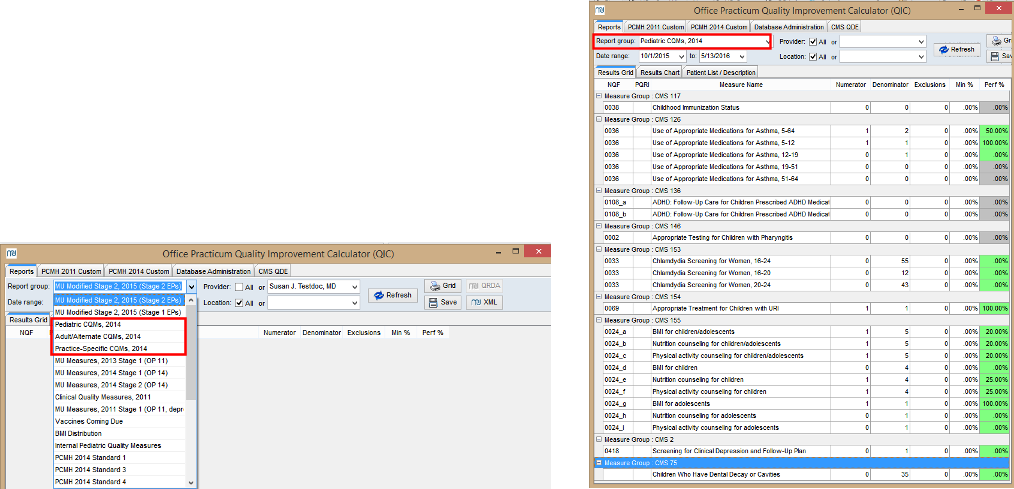
Task: Collapse Measure Group CMS 146
Action: 599,226
